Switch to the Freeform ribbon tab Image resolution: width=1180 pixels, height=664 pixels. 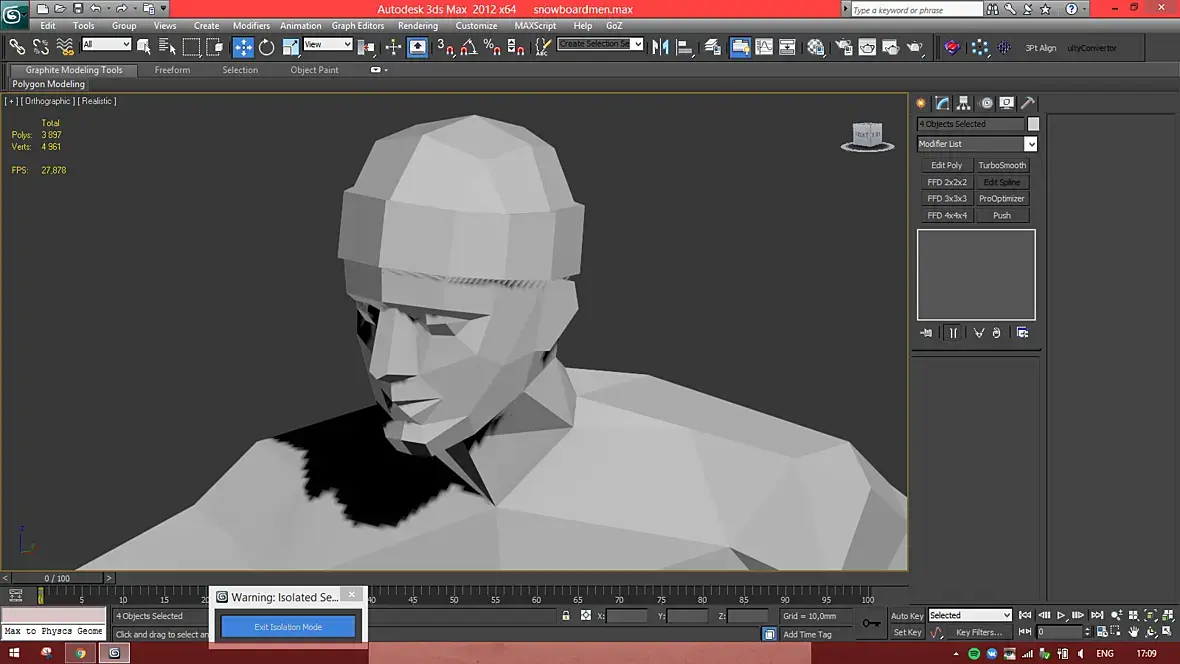(172, 70)
